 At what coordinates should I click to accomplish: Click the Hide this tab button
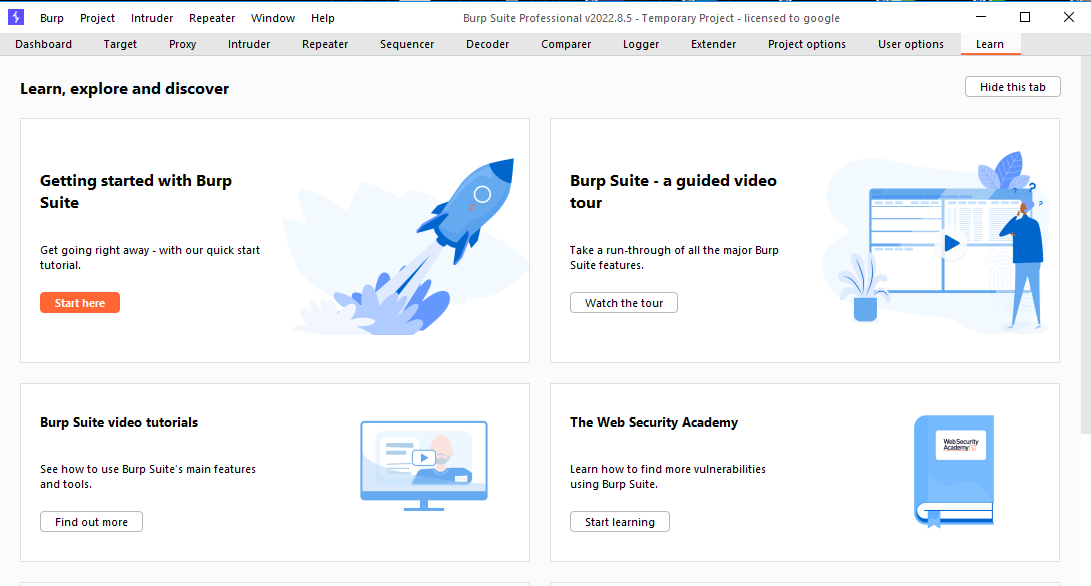[x=1012, y=87]
